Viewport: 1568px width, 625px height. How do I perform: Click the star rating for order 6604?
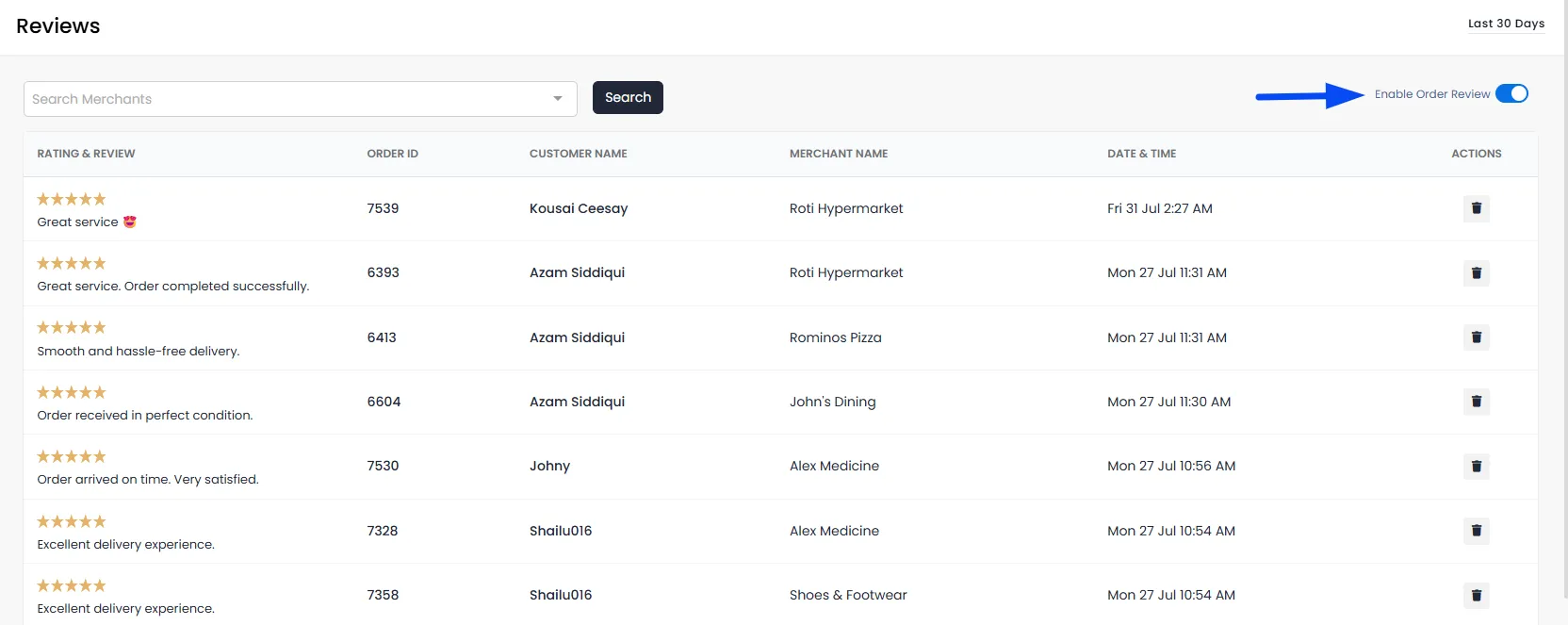pos(72,392)
